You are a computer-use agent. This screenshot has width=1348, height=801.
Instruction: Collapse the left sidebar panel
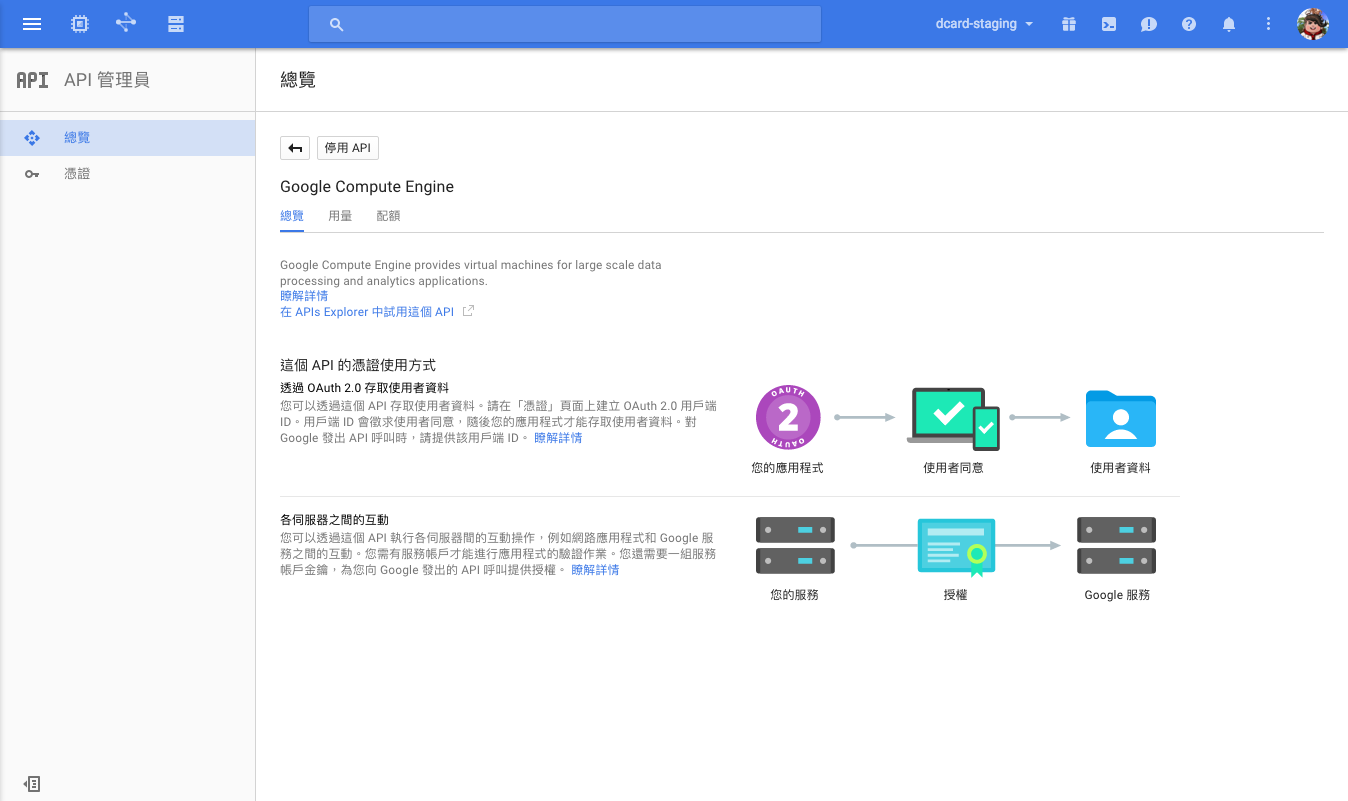(x=32, y=784)
